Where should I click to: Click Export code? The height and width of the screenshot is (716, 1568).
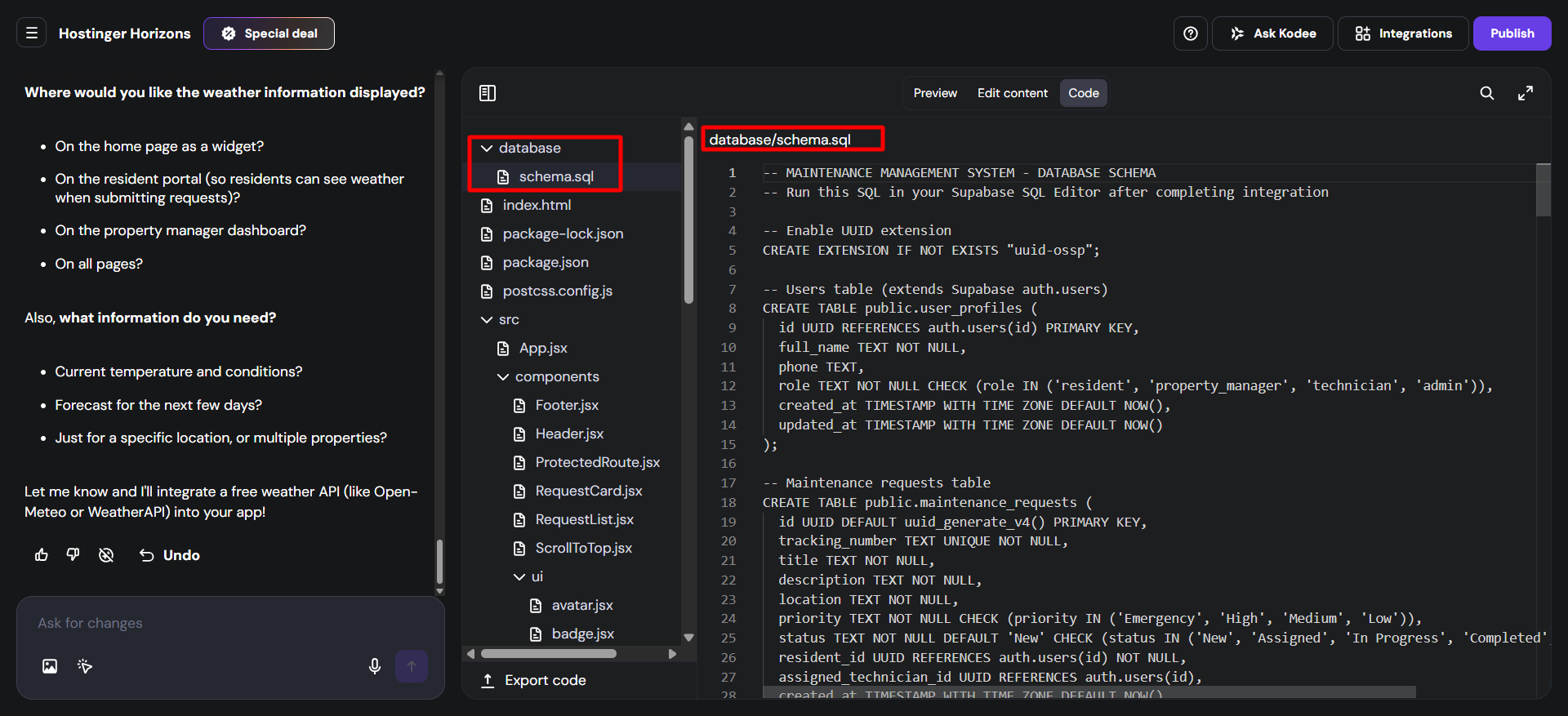click(533, 680)
